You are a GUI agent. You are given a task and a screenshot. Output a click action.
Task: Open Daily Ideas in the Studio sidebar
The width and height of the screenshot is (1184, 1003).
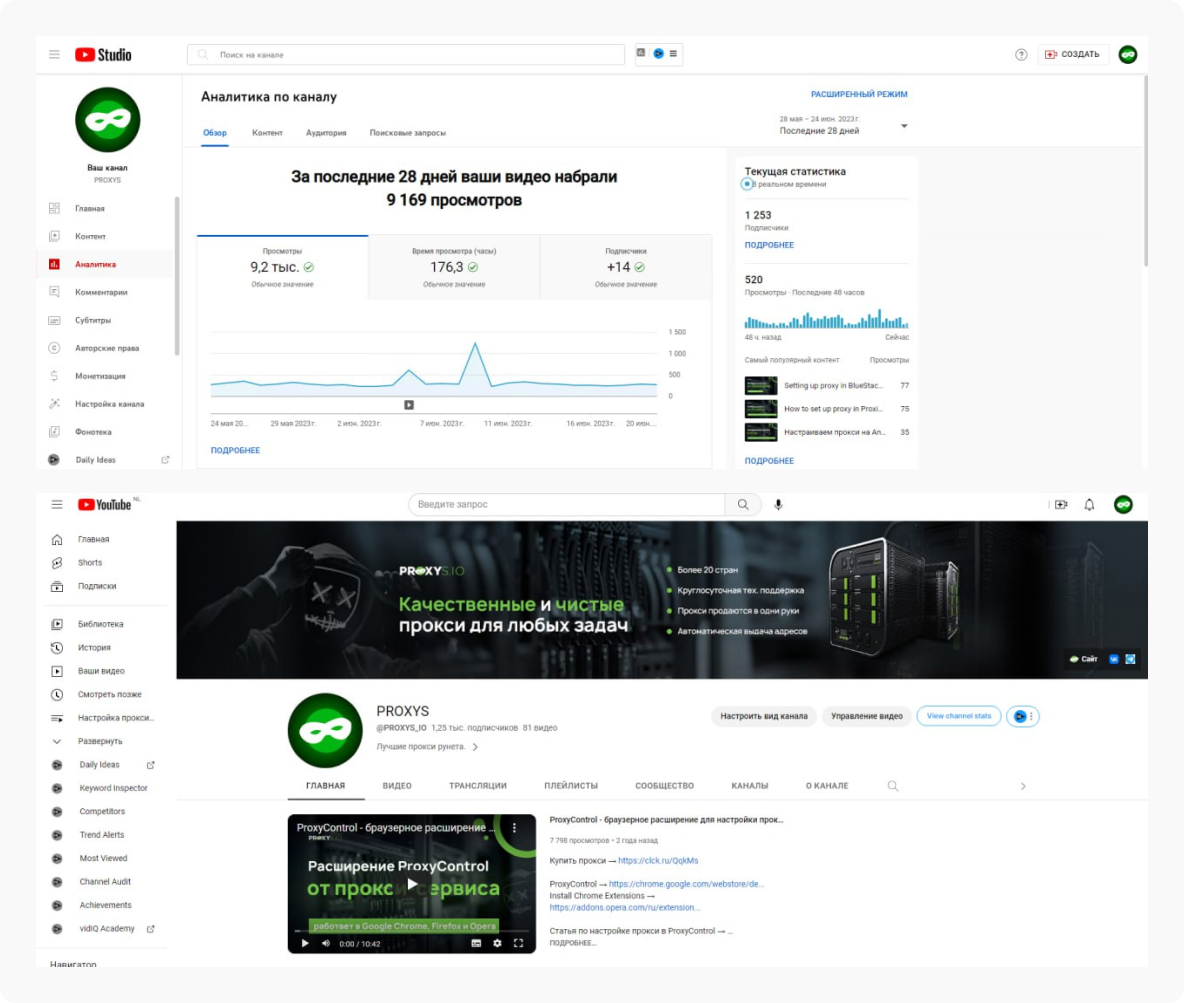coord(106,460)
